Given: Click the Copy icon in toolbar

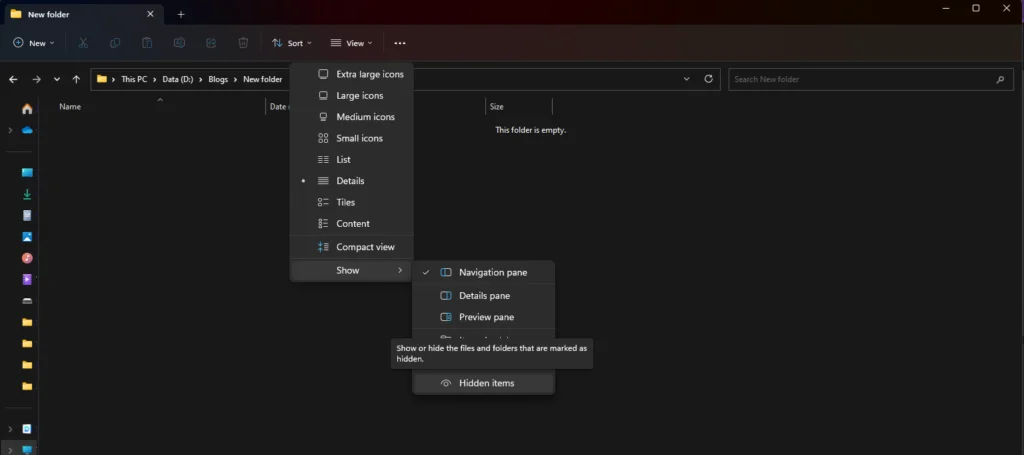Looking at the screenshot, I should coord(115,43).
